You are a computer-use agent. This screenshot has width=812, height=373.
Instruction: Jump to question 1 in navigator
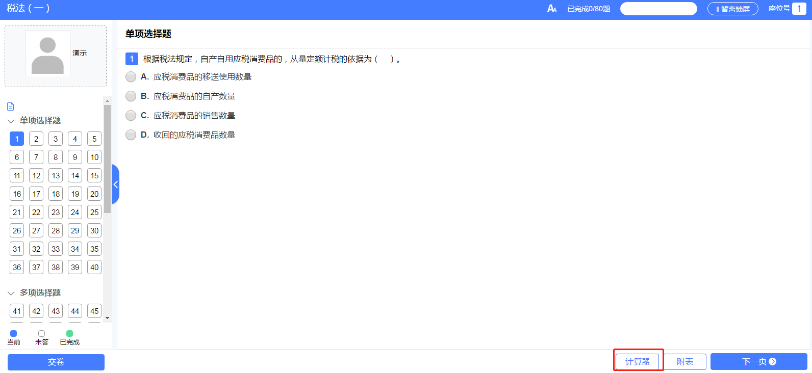pos(17,139)
